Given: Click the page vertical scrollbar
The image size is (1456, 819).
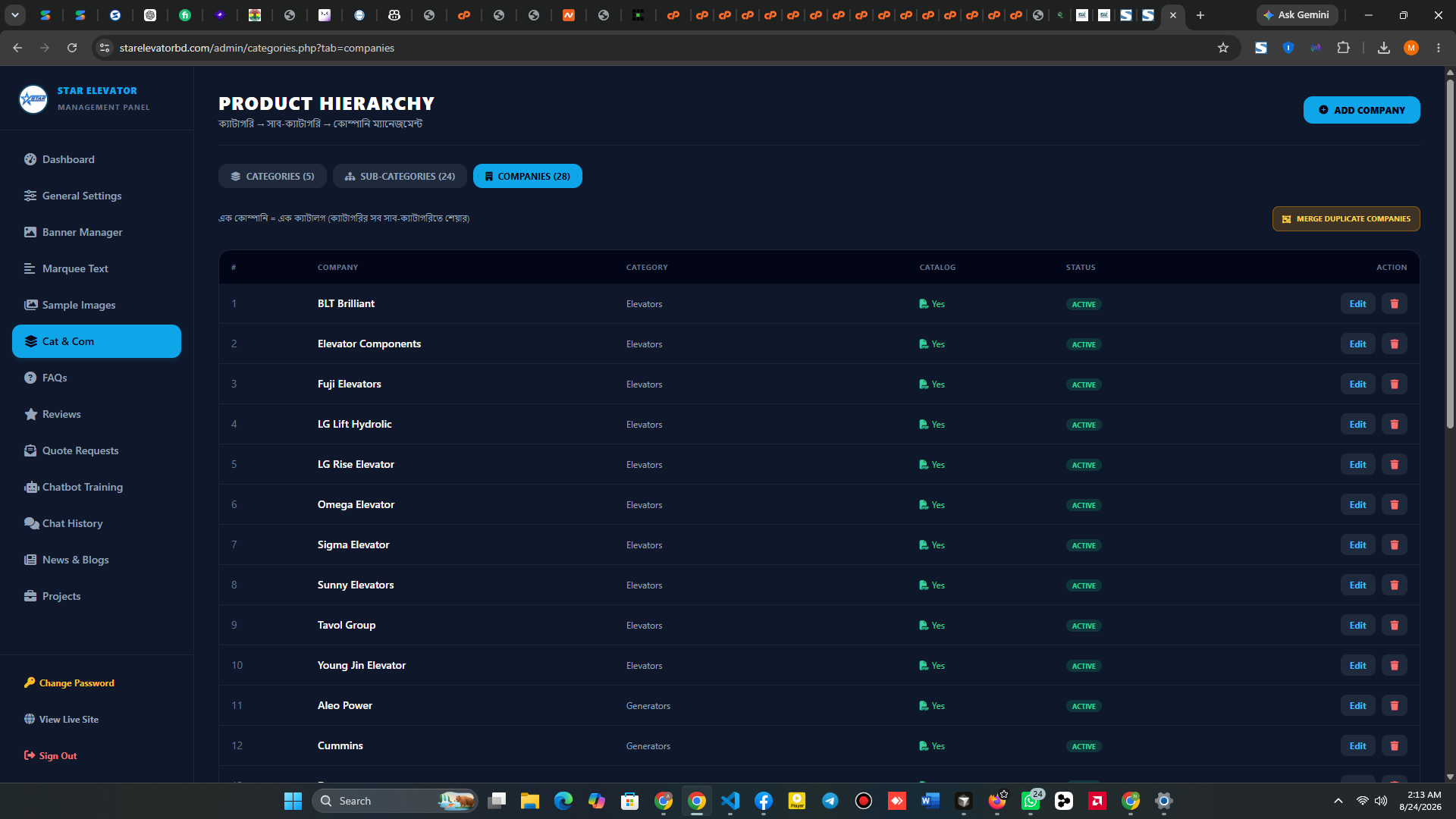Looking at the screenshot, I should [x=1450, y=254].
